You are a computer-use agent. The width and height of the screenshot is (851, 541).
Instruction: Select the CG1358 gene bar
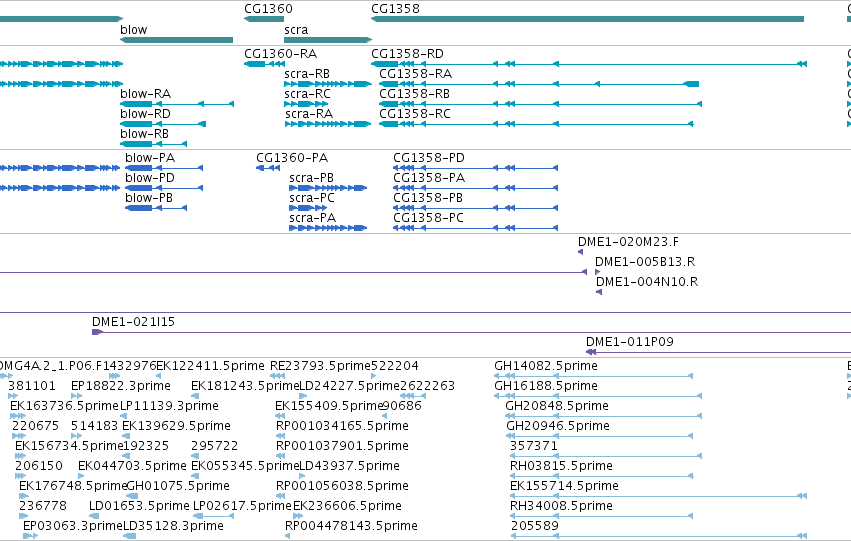(x=587, y=19)
